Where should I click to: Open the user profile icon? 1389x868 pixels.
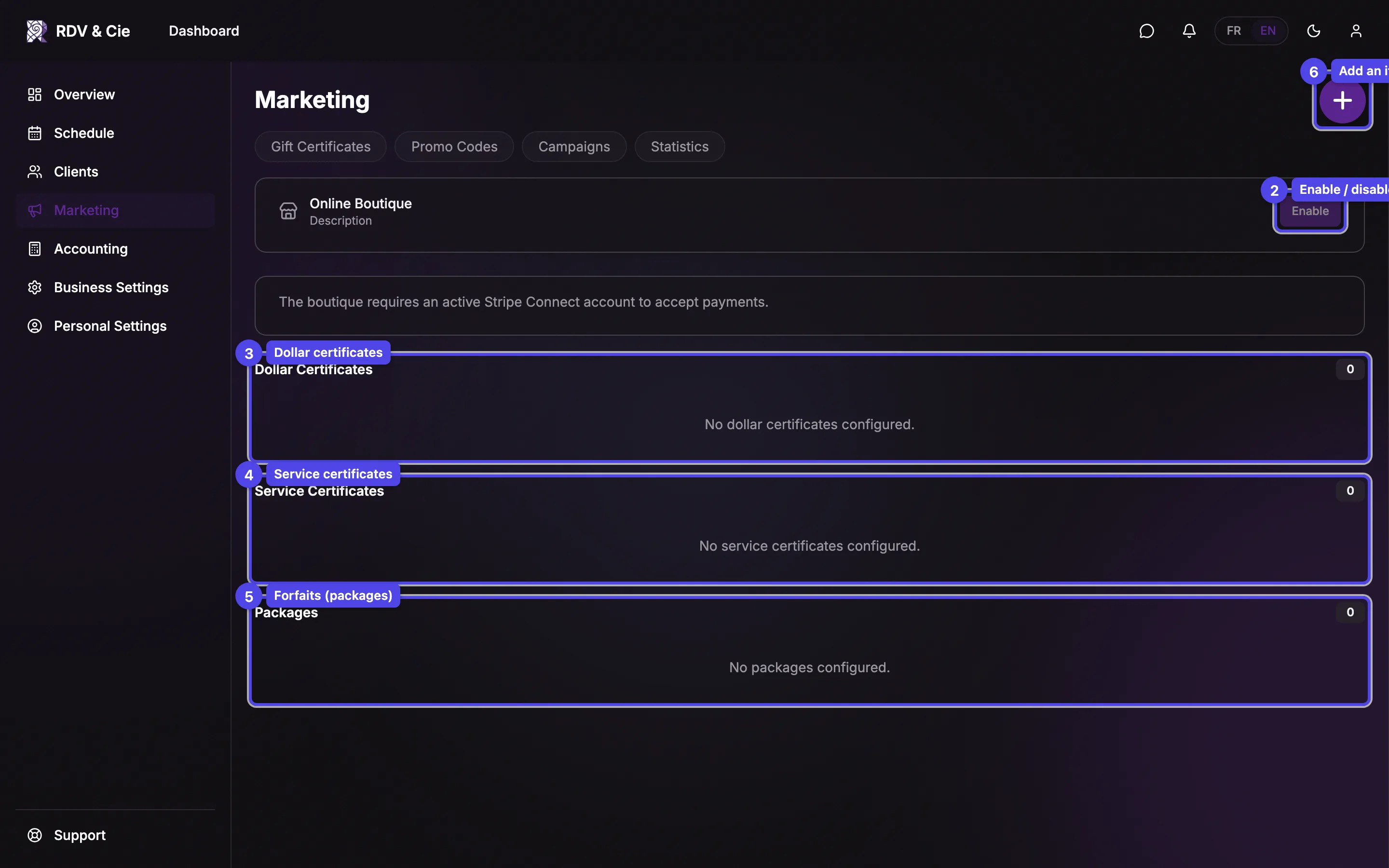tap(1356, 31)
